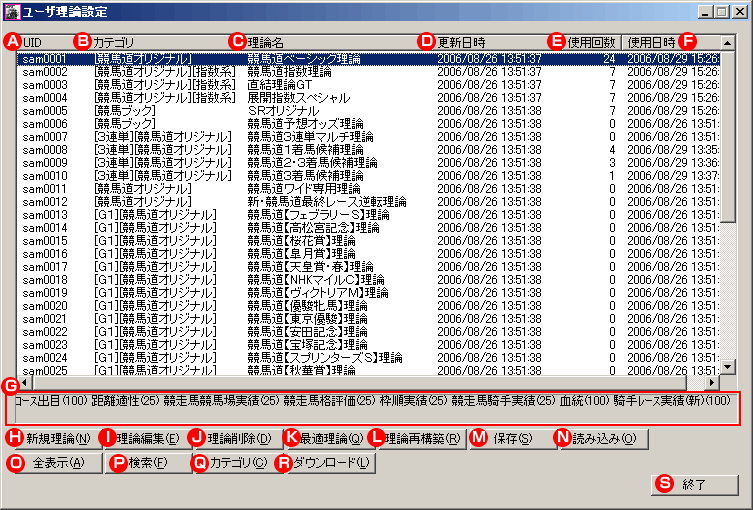Click the horizontal scrollbar right arrow
753x510 pixels.
tap(712, 382)
